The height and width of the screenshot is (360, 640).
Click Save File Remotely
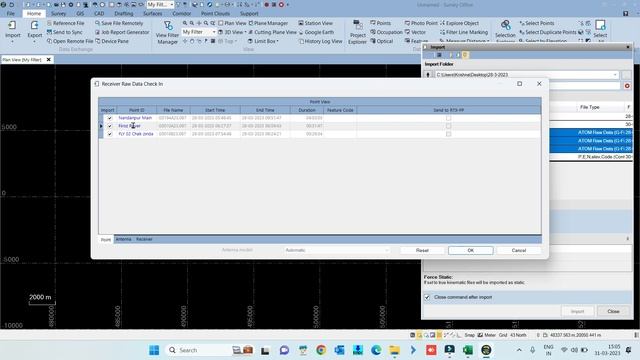[x=119, y=23]
